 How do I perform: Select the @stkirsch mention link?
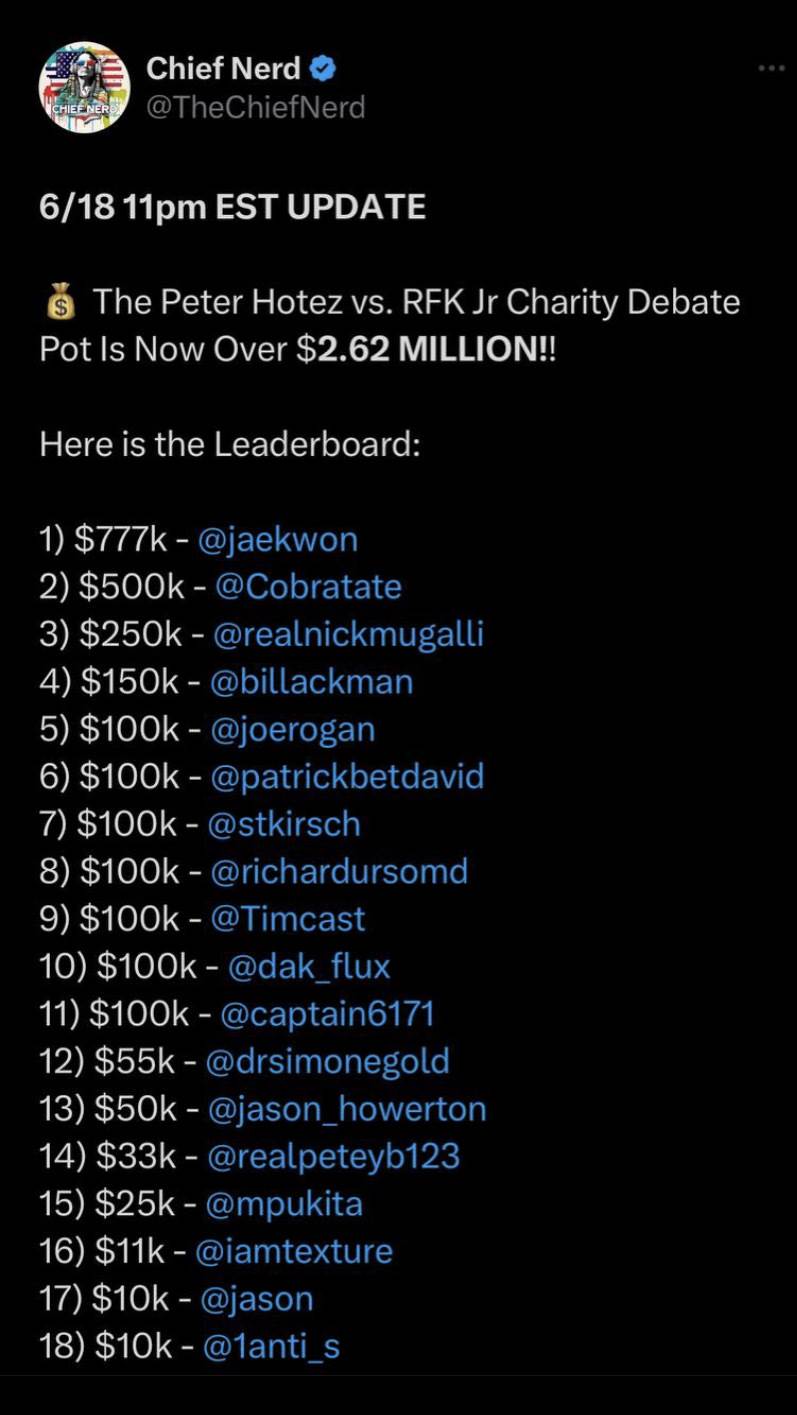coord(284,824)
